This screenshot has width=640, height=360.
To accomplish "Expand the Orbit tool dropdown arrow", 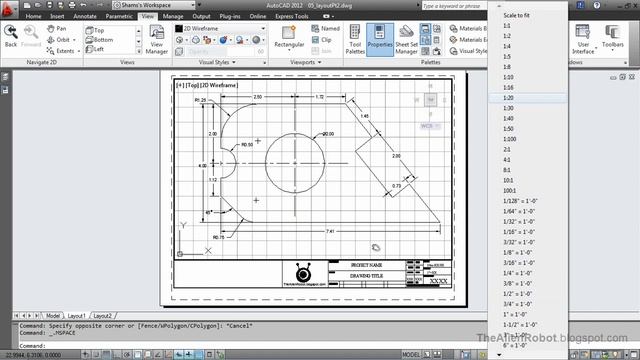I will [x=74, y=40].
